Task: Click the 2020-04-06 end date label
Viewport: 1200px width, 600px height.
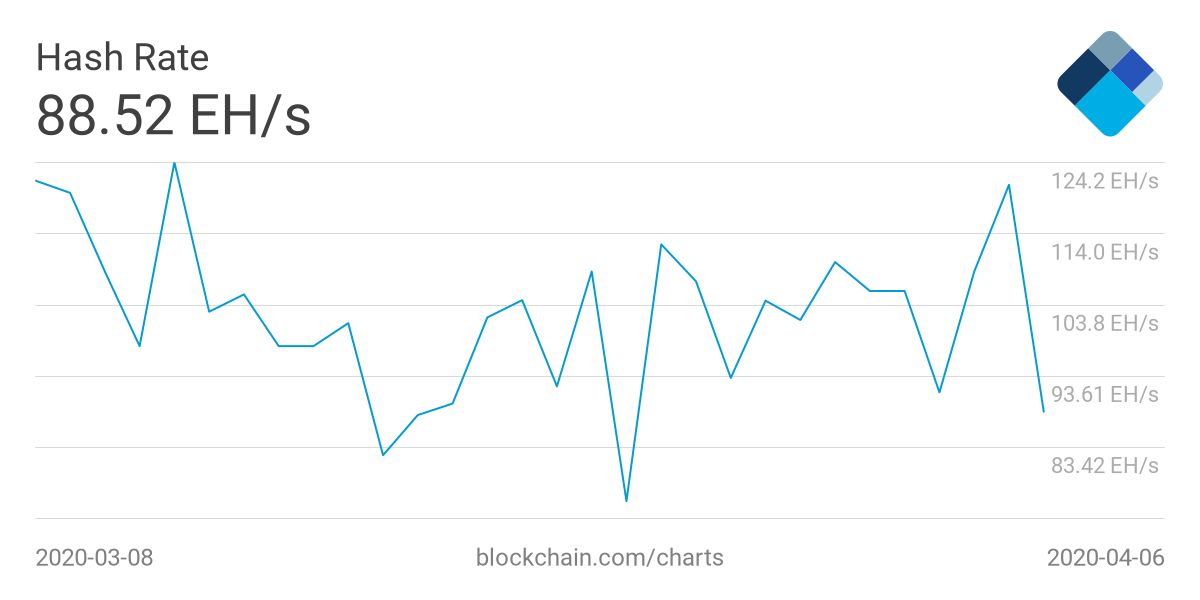Action: pos(1105,557)
